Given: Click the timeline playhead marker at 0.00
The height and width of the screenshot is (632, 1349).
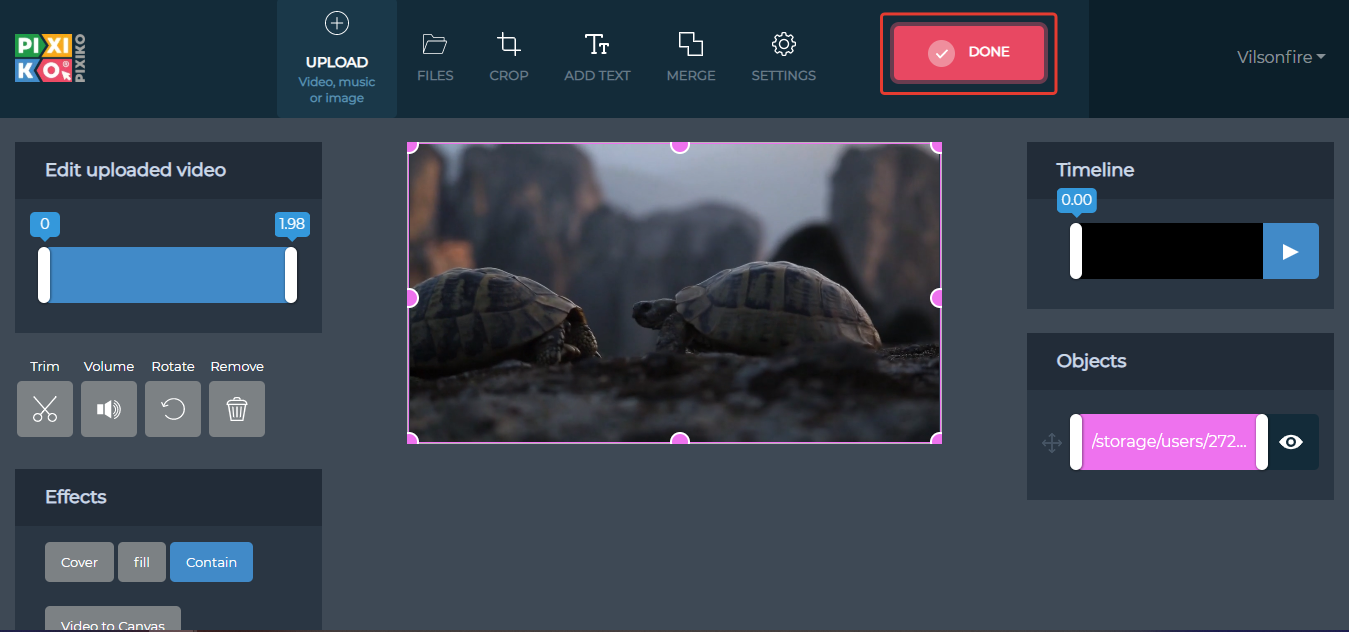Looking at the screenshot, I should pyautogui.click(x=1076, y=251).
